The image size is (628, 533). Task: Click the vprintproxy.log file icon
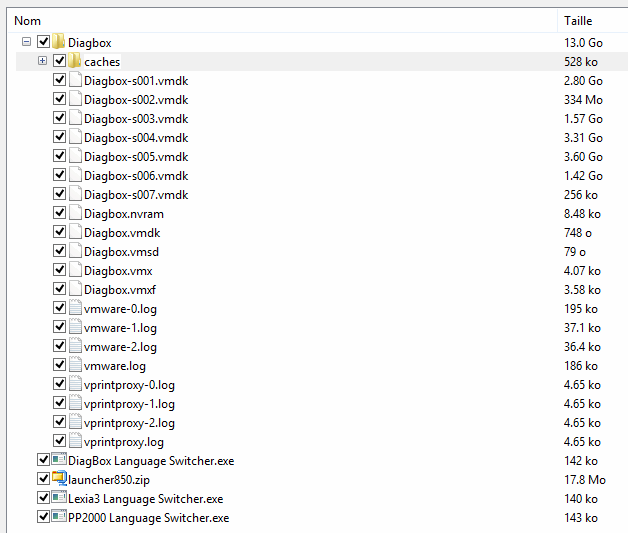point(75,441)
